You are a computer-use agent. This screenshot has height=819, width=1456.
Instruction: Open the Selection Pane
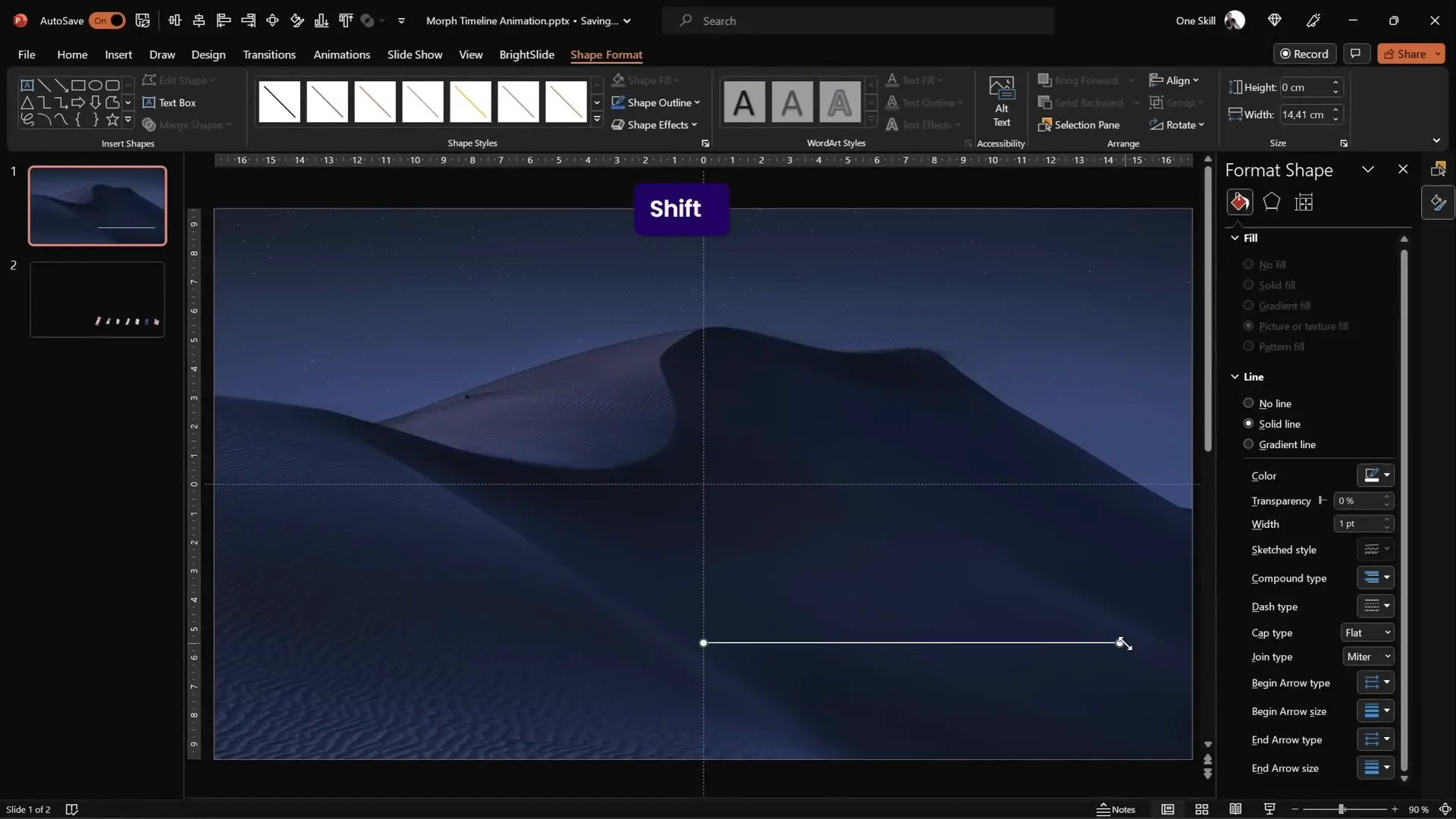tap(1078, 125)
